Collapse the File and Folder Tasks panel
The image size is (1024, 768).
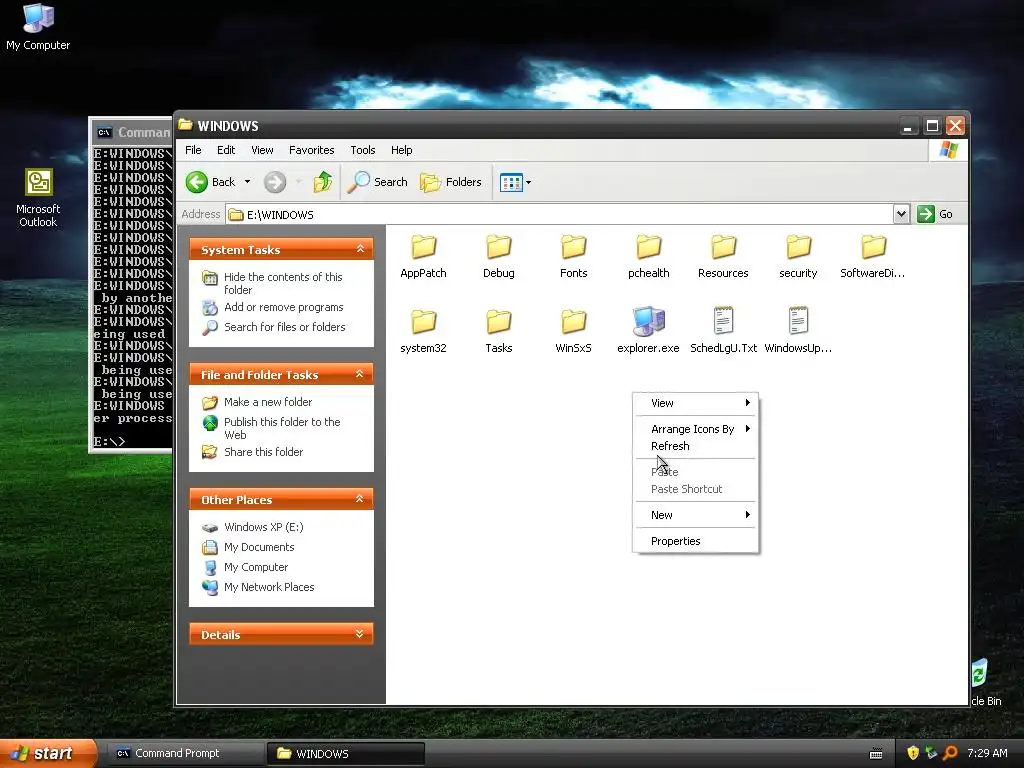pos(359,374)
